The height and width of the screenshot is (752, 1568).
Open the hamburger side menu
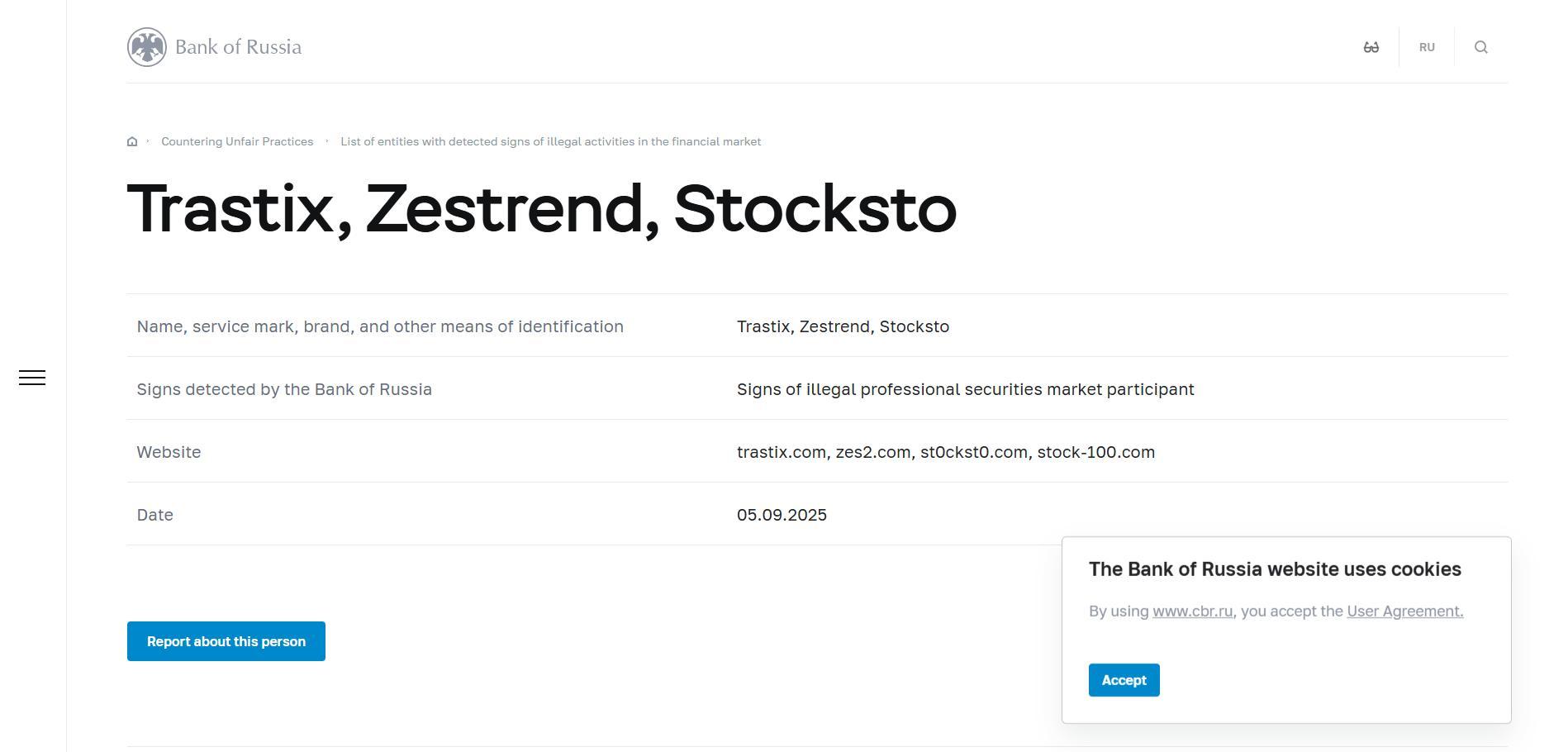point(32,378)
